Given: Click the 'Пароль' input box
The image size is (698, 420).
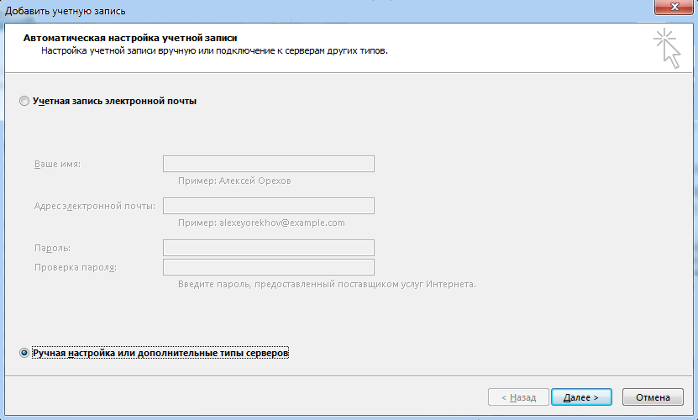Looking at the screenshot, I should pyautogui.click(x=268, y=247).
